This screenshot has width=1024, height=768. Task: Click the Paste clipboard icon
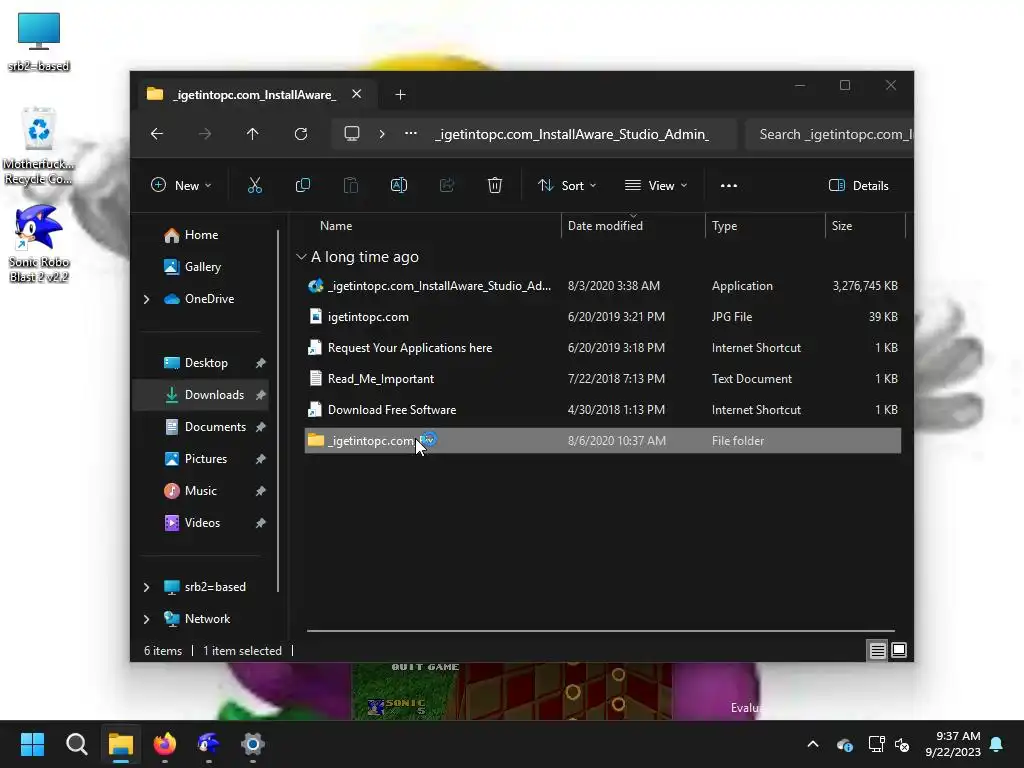351,185
